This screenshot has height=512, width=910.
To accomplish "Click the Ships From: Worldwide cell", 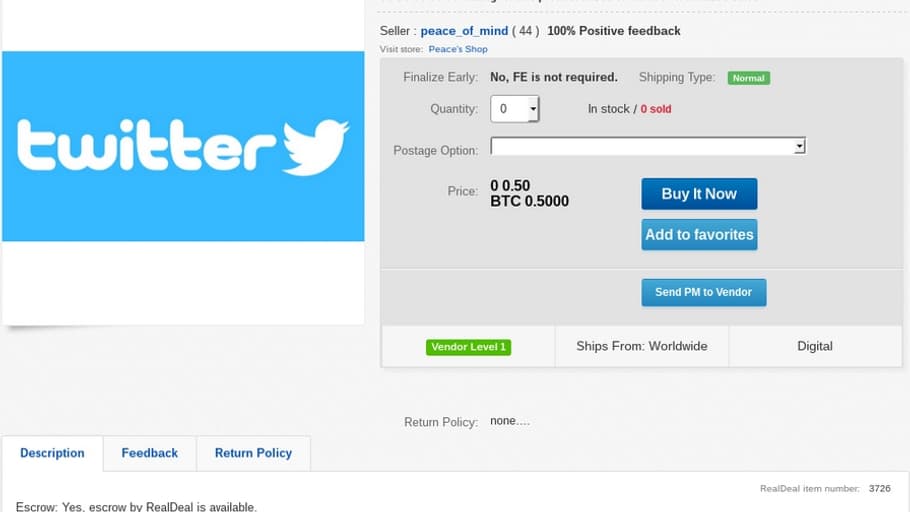I will point(642,347).
